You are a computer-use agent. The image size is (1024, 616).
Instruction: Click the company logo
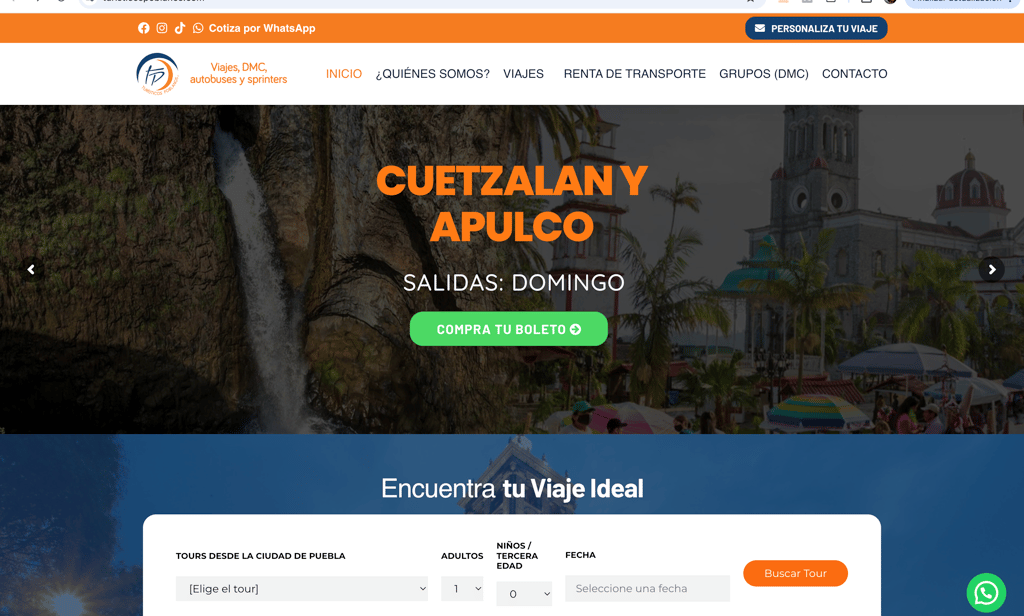tap(212, 74)
